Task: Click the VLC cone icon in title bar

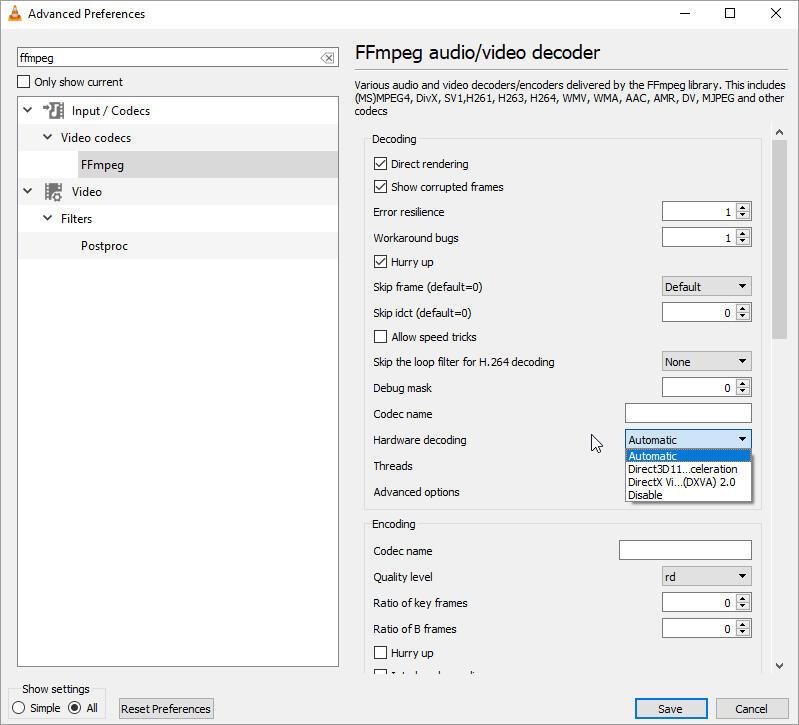Action: [15, 14]
